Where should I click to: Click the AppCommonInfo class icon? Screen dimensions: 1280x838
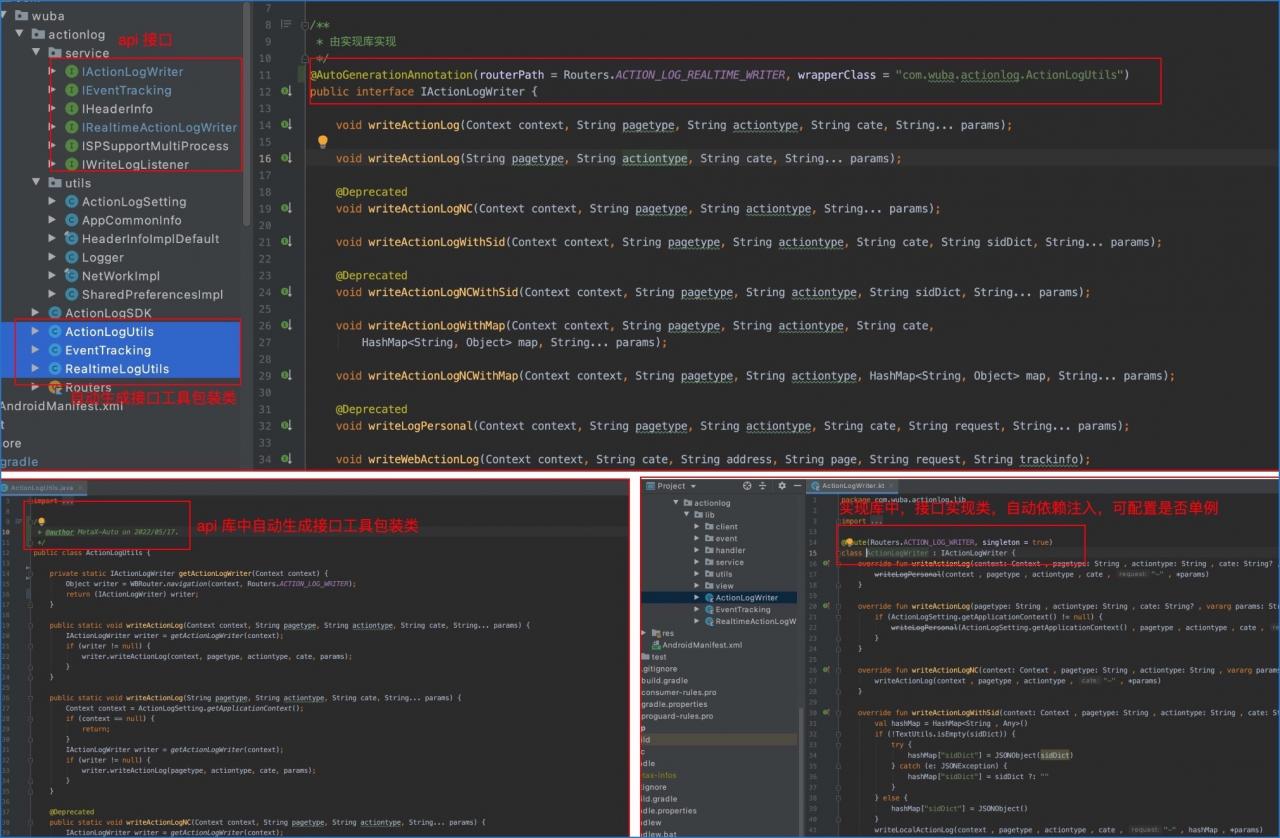coord(72,220)
